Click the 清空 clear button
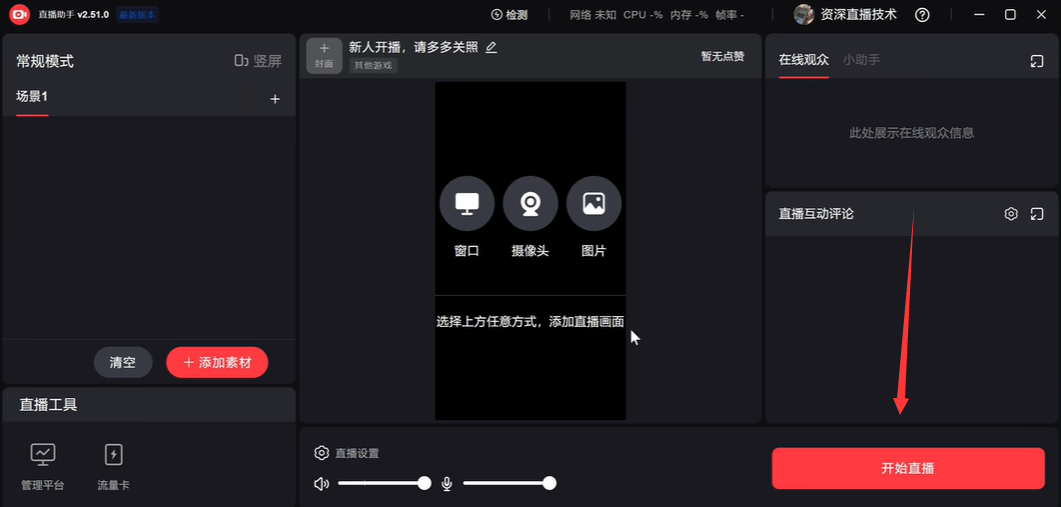This screenshot has height=507, width=1061. 123,363
